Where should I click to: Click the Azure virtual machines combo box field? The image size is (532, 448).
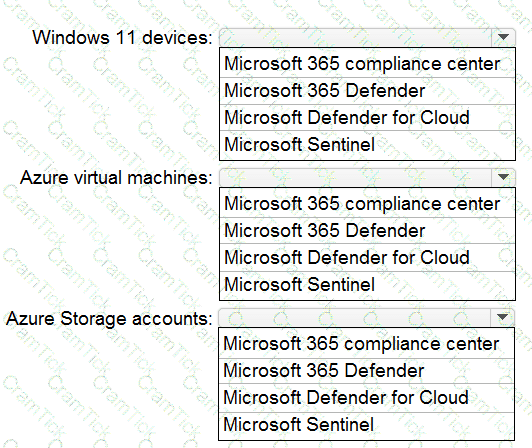[x=367, y=177]
